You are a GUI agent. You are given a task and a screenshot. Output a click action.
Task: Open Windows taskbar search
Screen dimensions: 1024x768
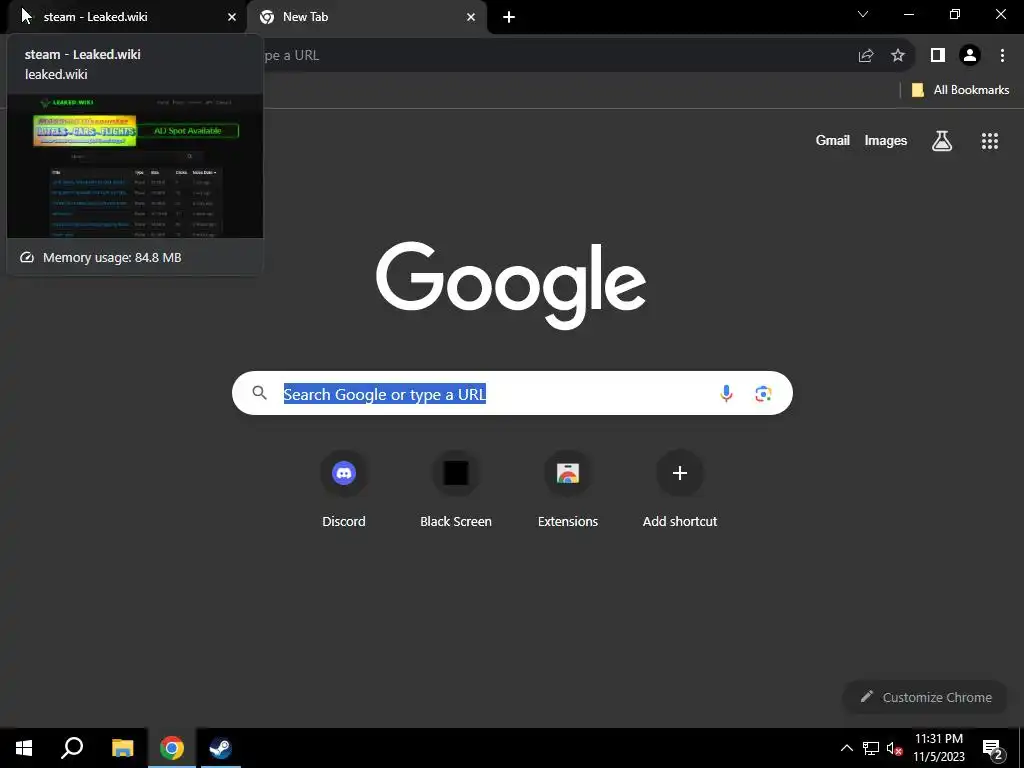coord(72,748)
